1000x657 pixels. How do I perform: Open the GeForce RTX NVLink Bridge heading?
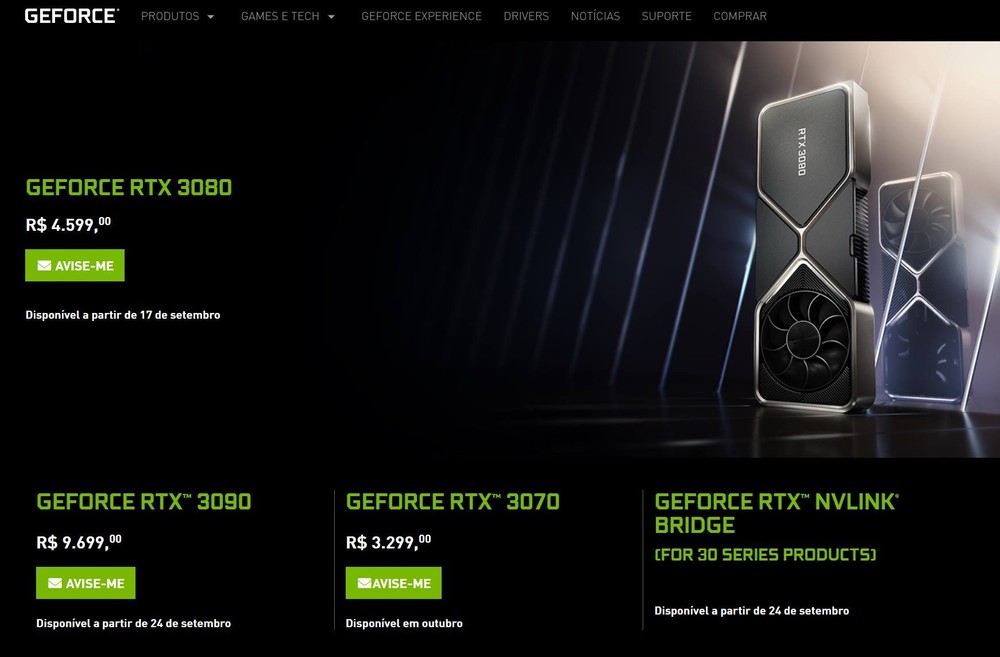tap(776, 513)
